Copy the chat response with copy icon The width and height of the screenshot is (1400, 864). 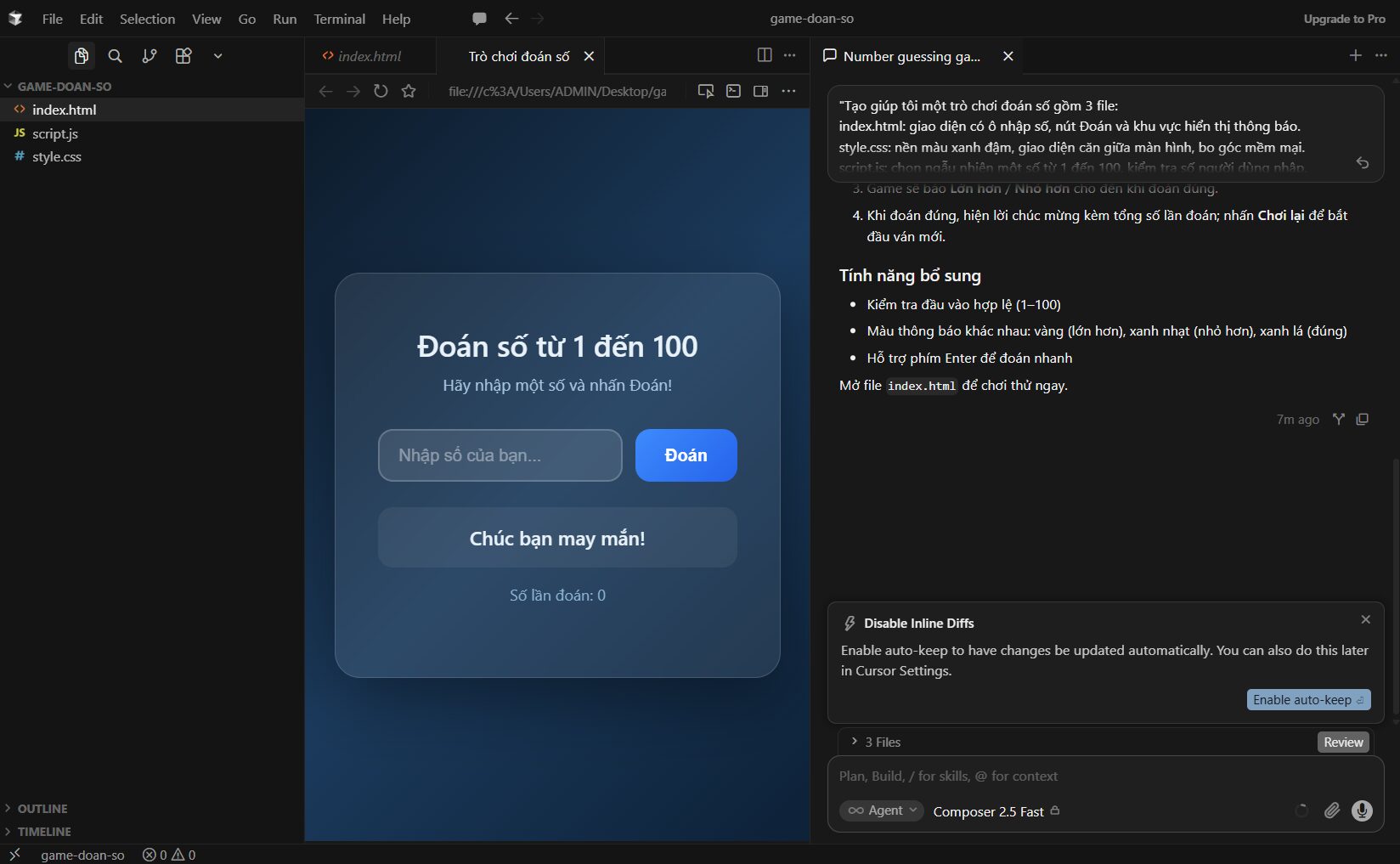(1363, 419)
